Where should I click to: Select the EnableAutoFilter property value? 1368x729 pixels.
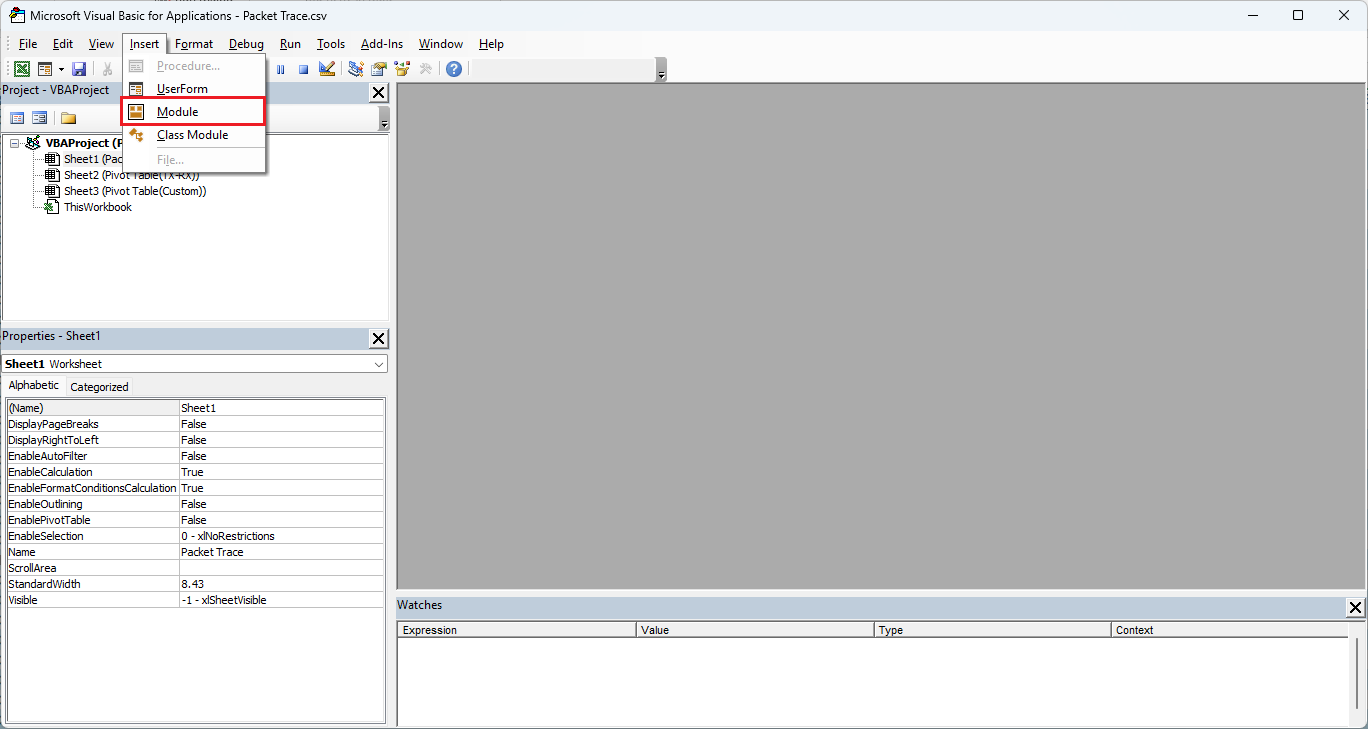[281, 456]
